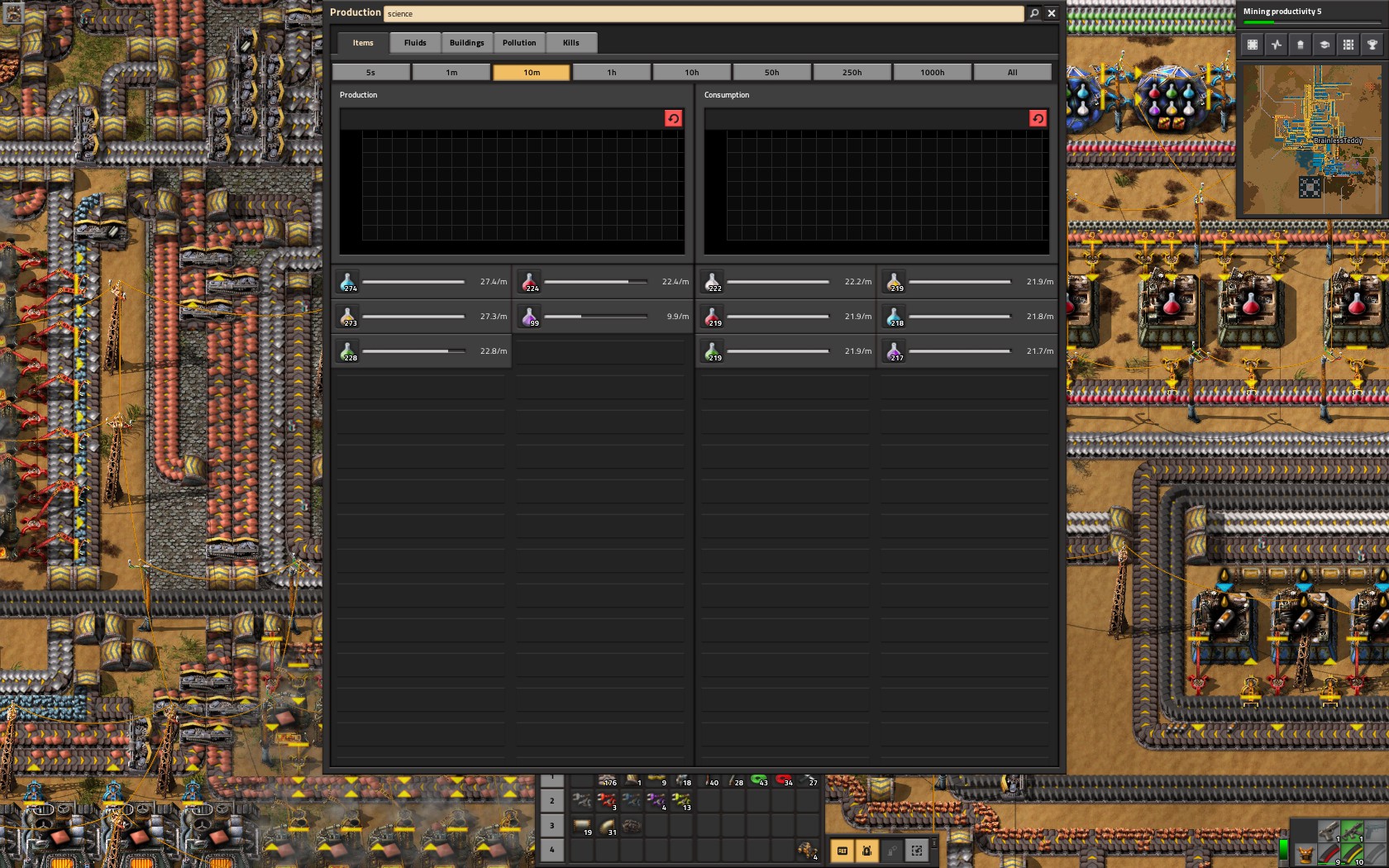Click the achievements trophy icon

click(x=1372, y=45)
